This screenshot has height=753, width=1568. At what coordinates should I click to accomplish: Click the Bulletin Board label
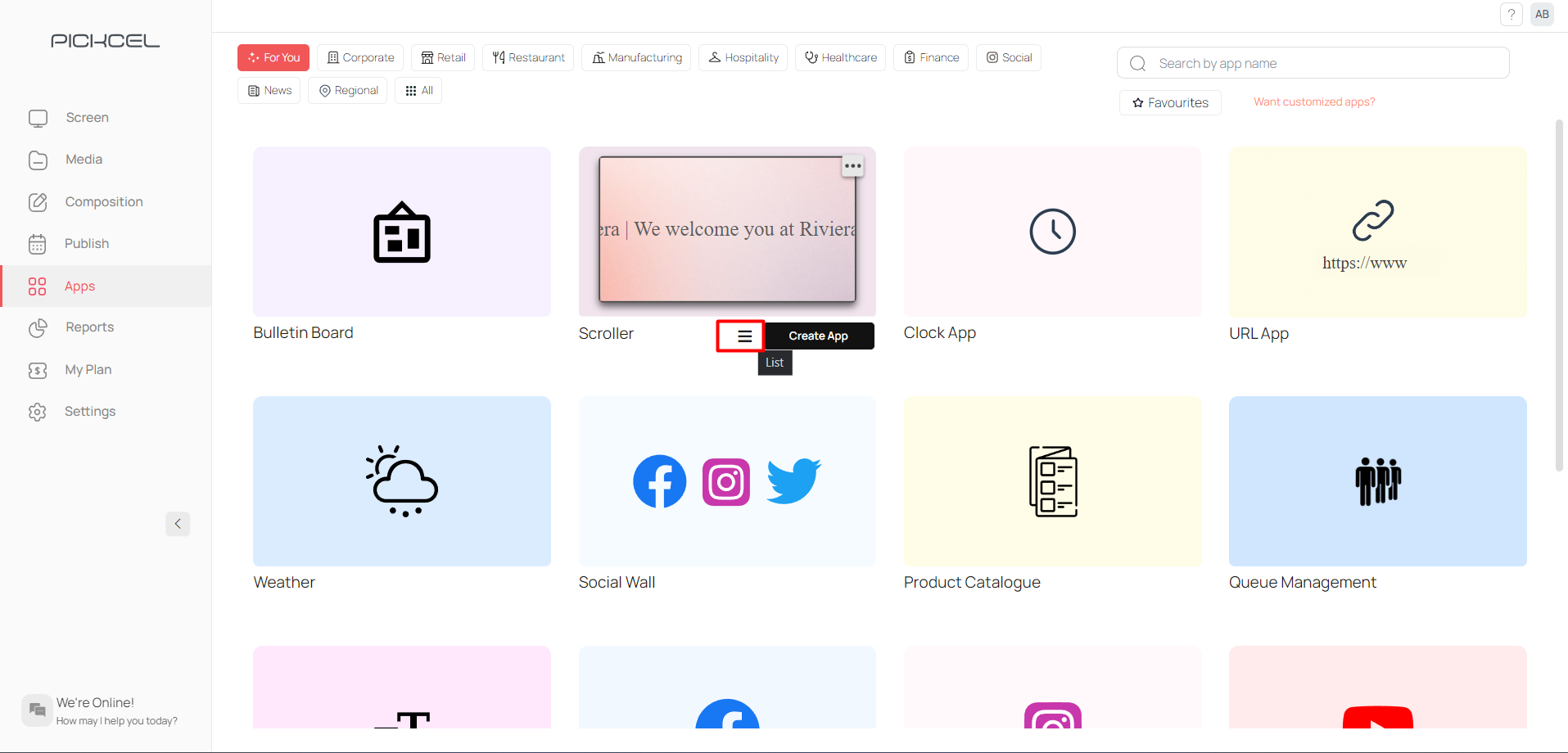[x=303, y=332]
